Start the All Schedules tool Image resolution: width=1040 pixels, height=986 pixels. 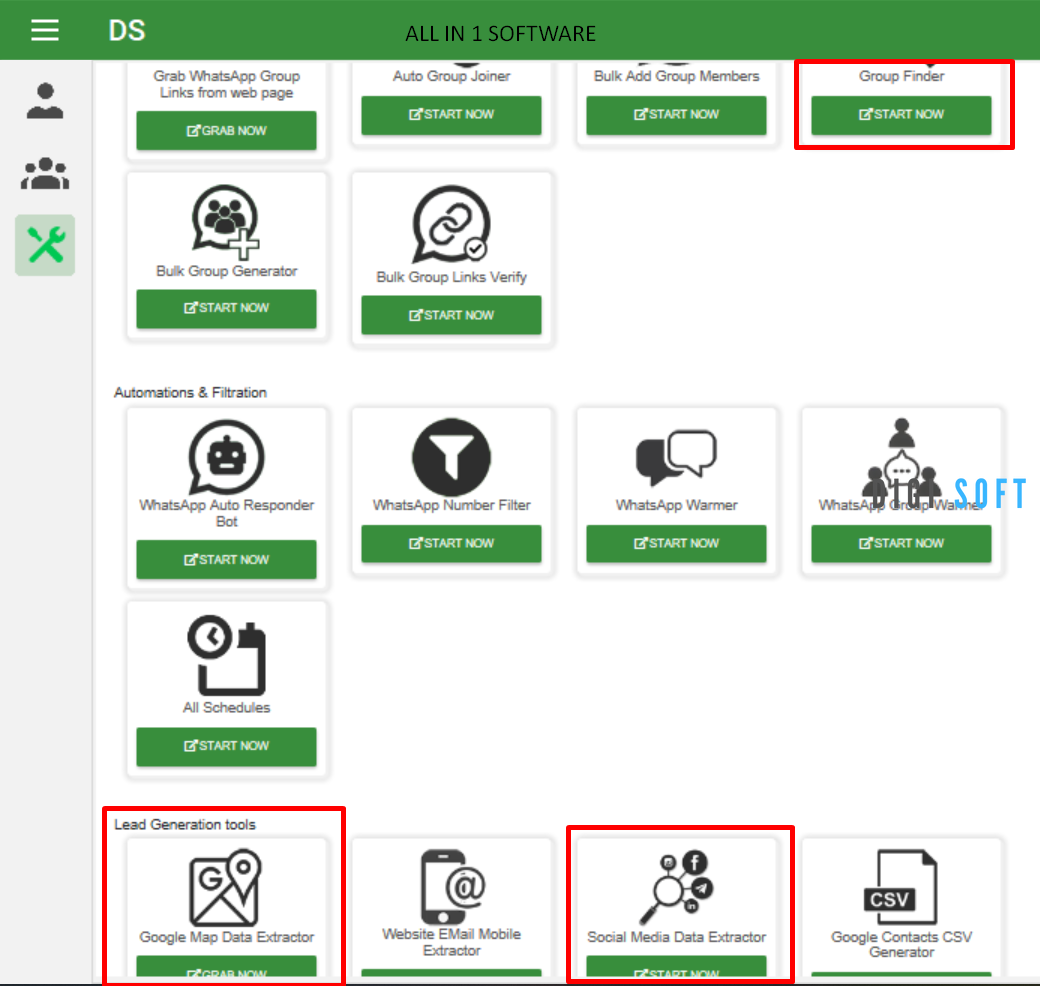click(226, 747)
